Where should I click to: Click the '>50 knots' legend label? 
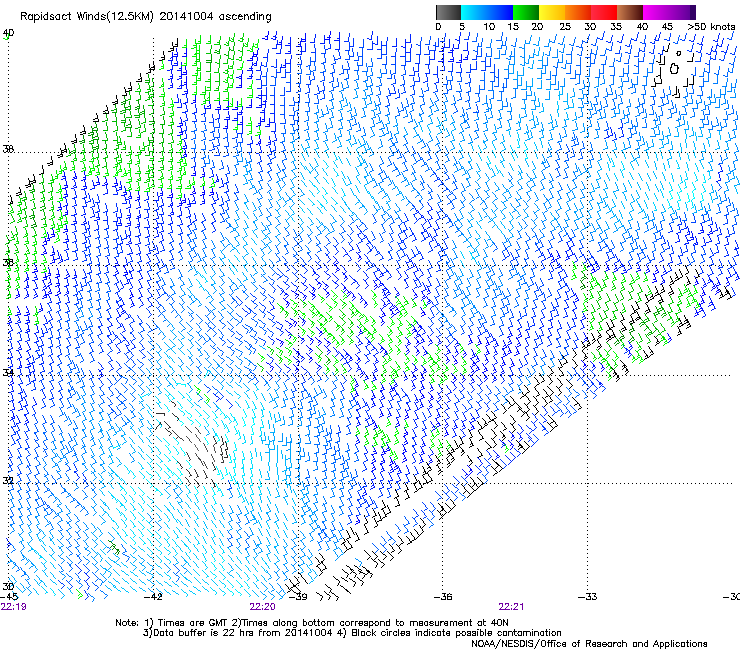pyautogui.click(x=711, y=27)
